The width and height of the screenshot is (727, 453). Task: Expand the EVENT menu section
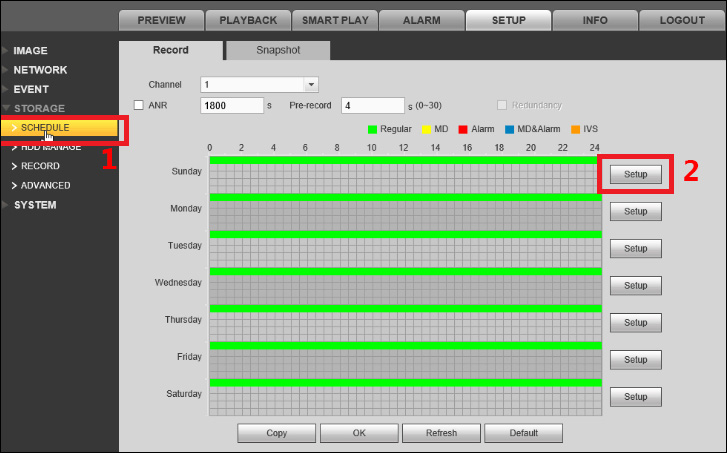pyautogui.click(x=31, y=89)
